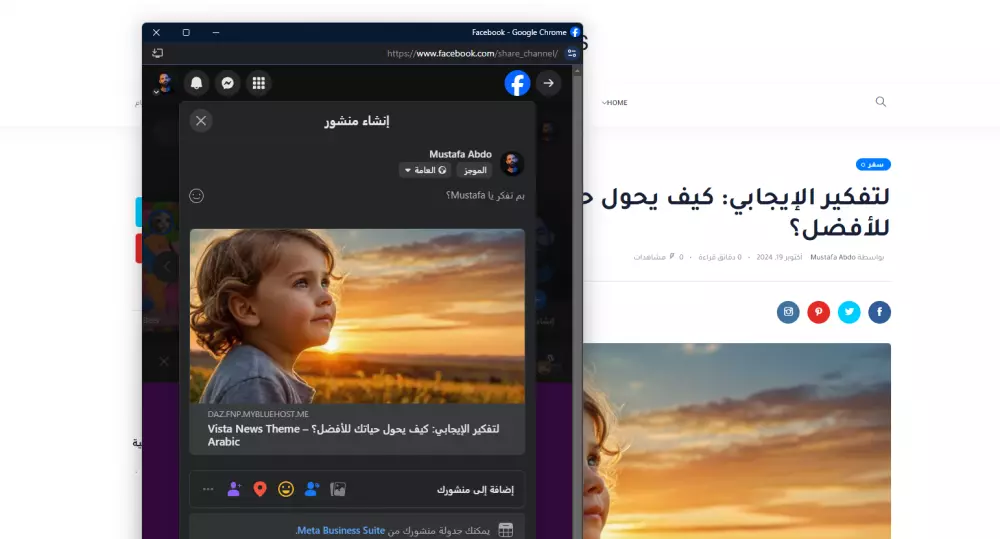Screen dimensions: 1000x539
Task: Click the سفر category badge
Action: [x=873, y=165]
